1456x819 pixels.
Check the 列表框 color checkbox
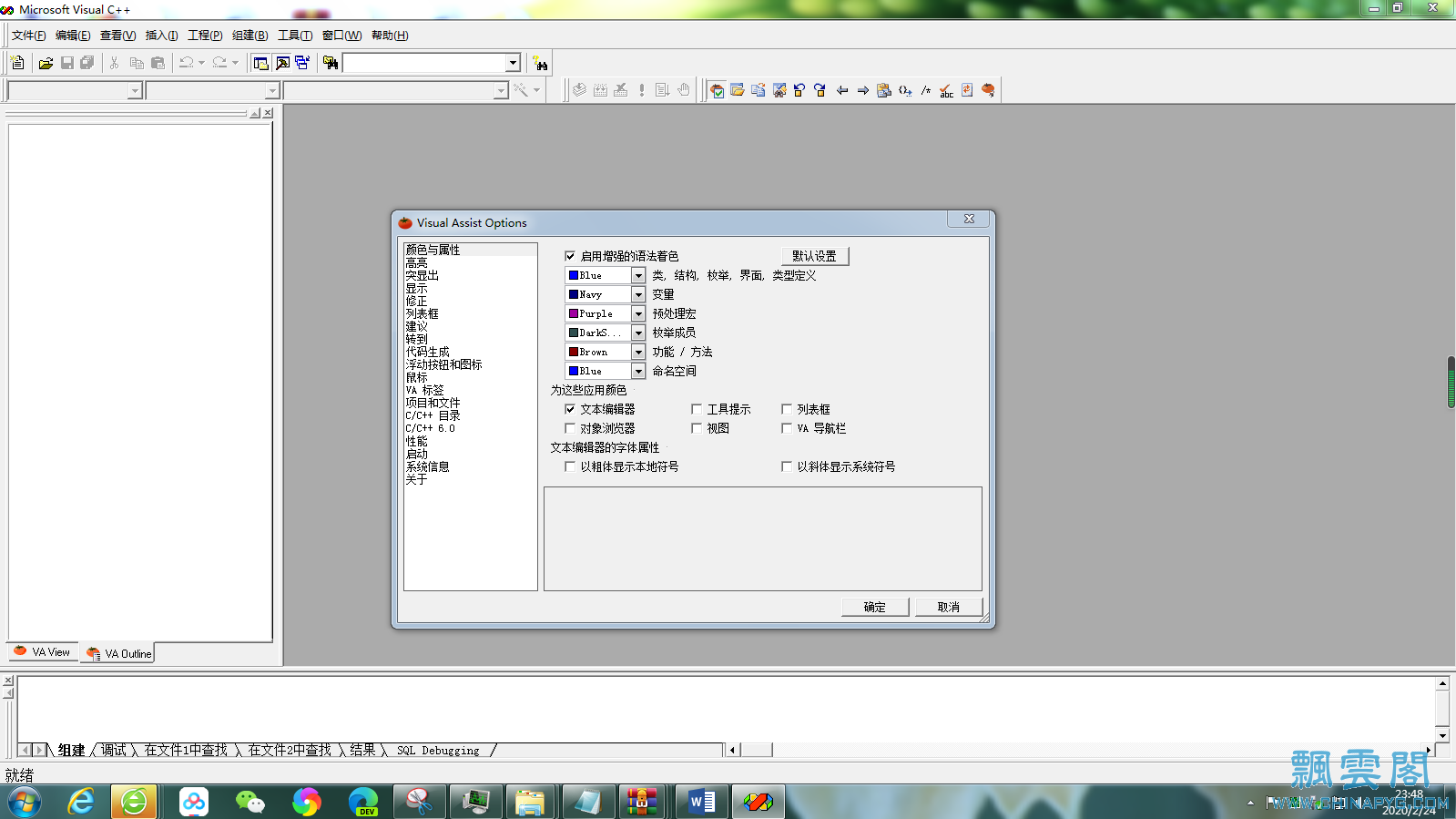(x=787, y=409)
